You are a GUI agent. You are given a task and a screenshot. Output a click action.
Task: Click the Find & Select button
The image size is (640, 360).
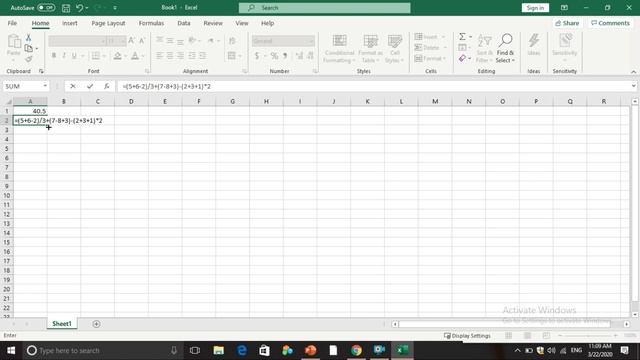(x=505, y=48)
